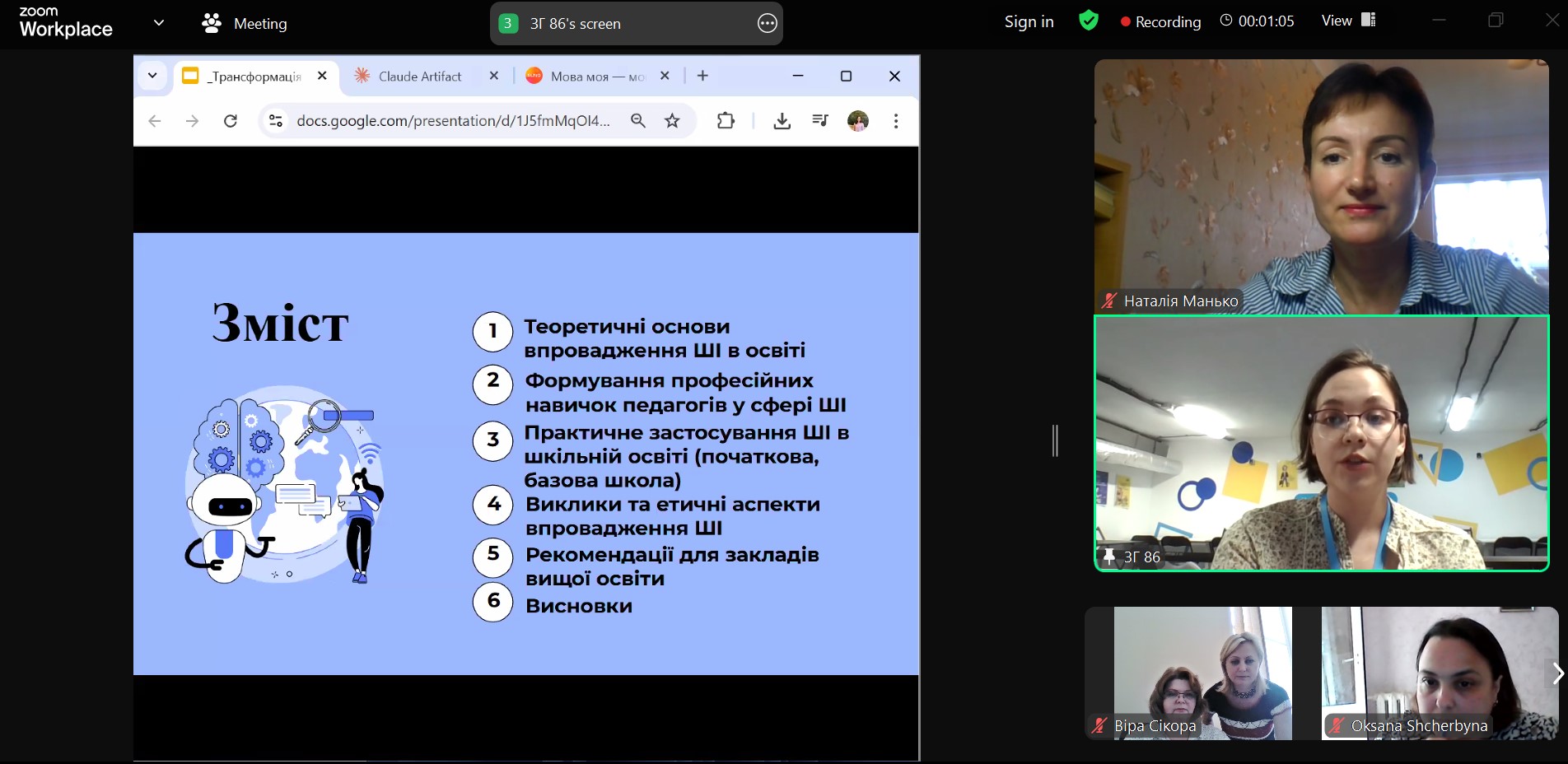Click Теоретичні основи впровадження ШІ text
Screen dimensions: 1568x764
click(665, 338)
